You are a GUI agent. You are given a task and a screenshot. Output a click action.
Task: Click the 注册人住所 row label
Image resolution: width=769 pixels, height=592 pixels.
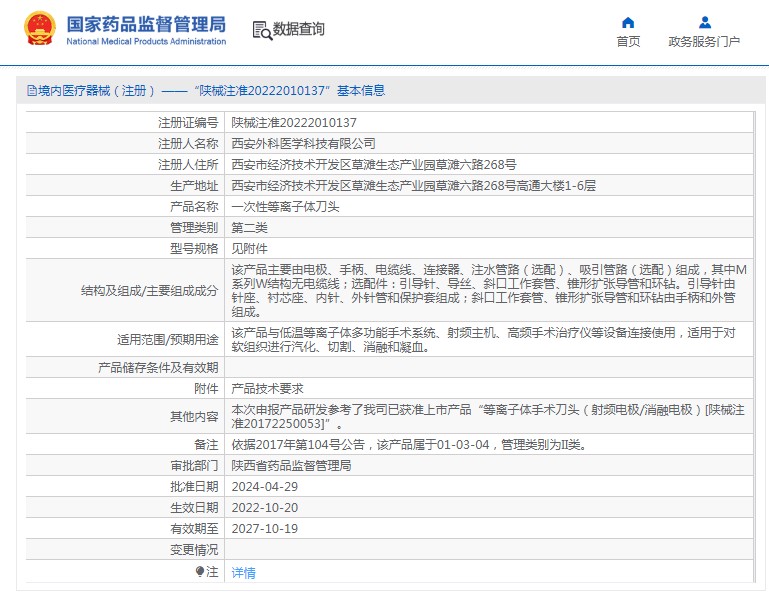tap(188, 165)
